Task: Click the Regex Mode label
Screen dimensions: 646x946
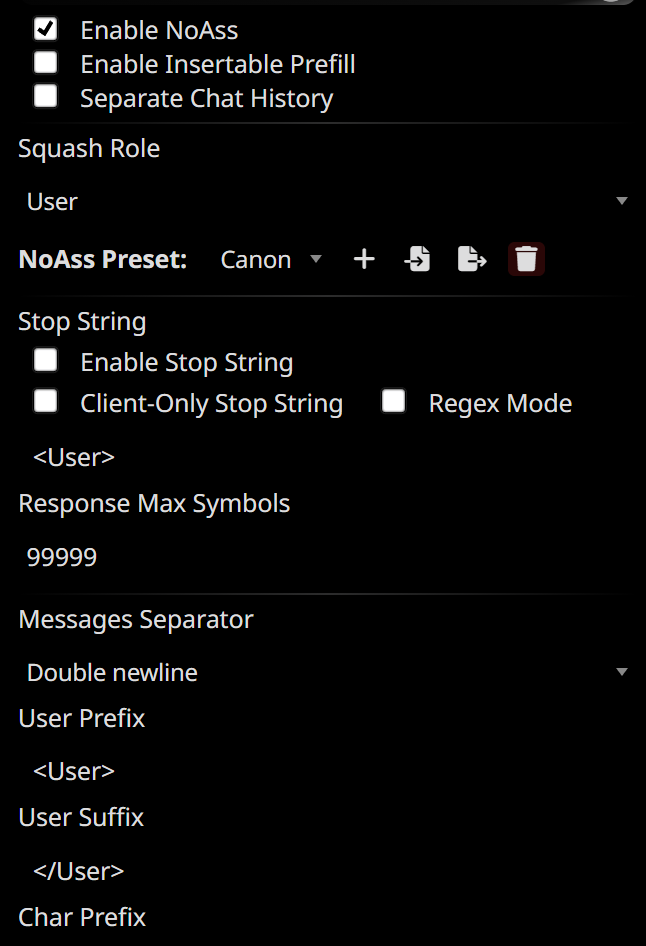Action: [500, 403]
